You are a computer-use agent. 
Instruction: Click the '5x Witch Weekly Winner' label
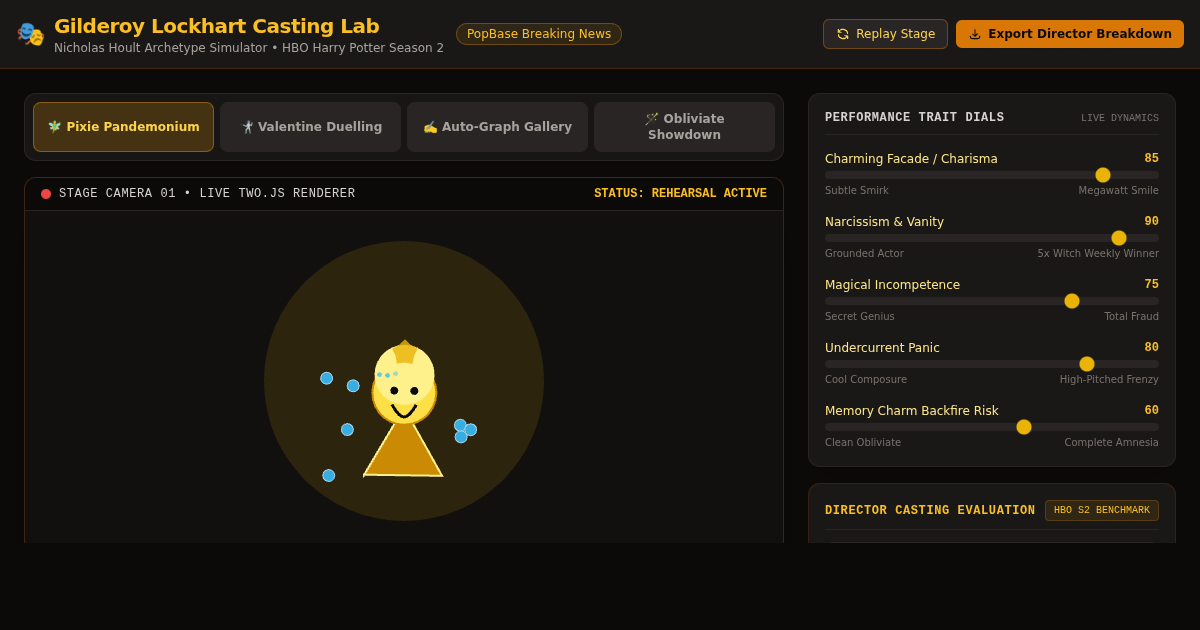point(1098,253)
